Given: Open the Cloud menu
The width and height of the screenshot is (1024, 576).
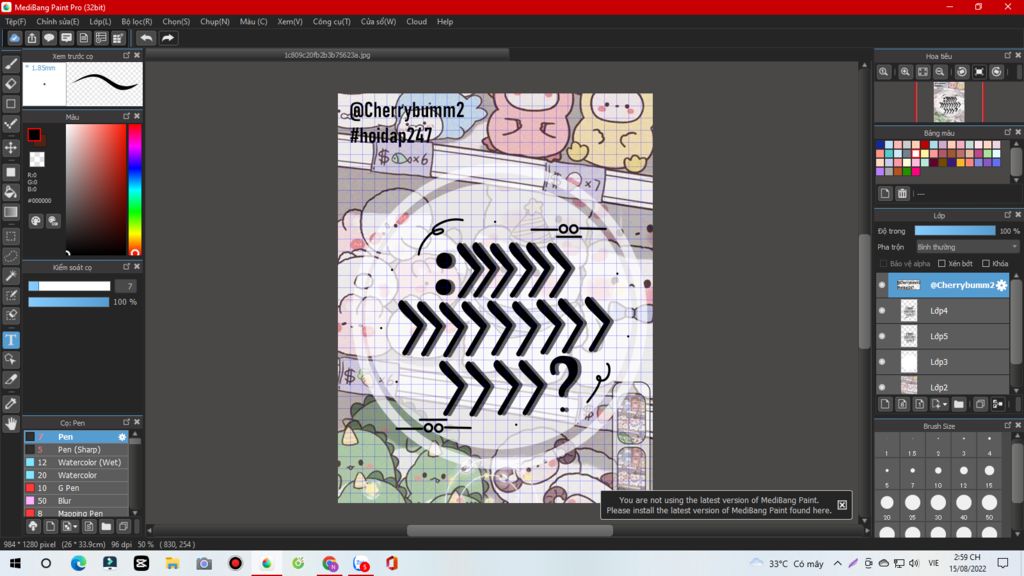Looking at the screenshot, I should [417, 22].
